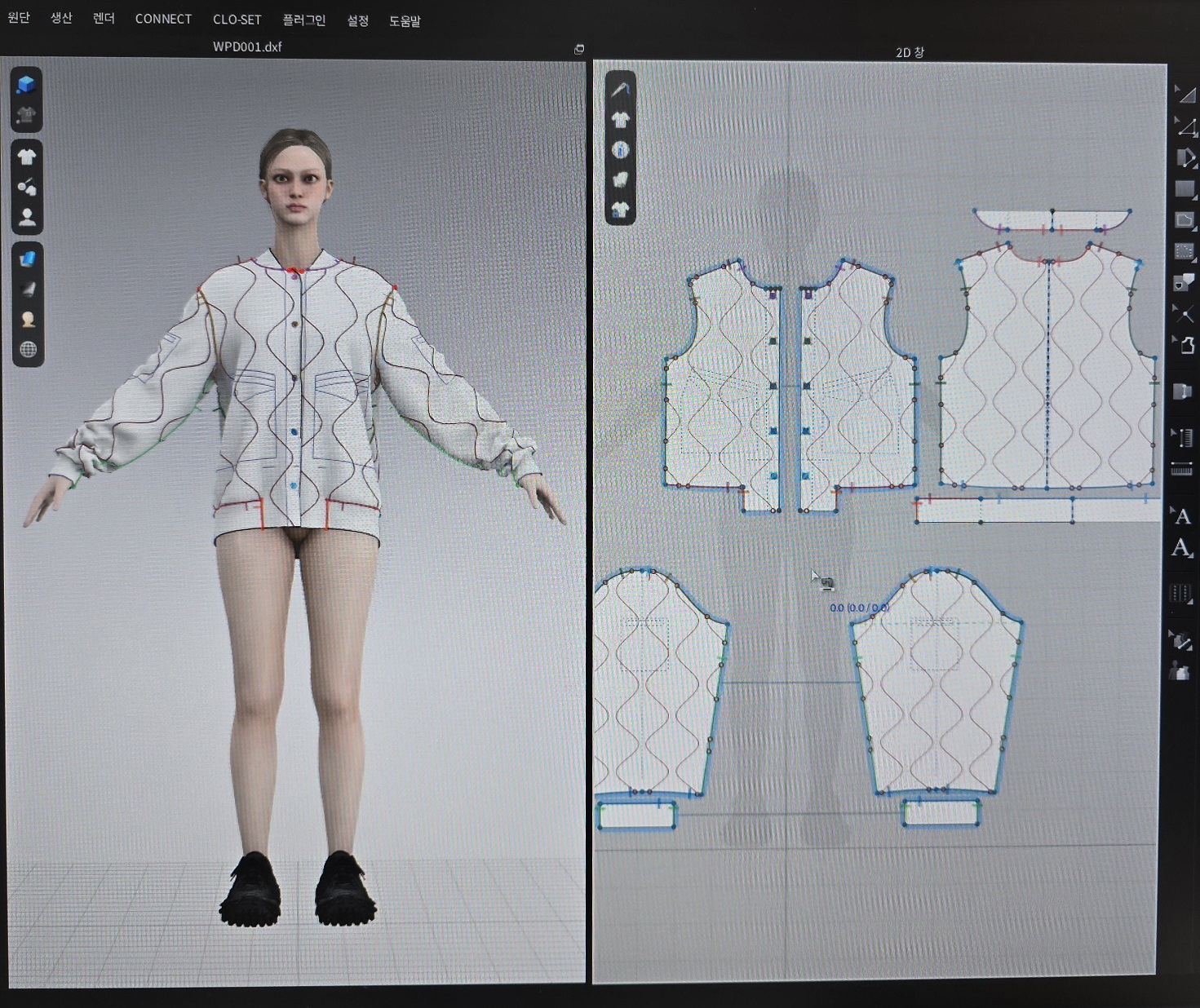Toggle the head-shaped avatar icon in 3D toolbar
The image size is (1200, 1008).
28,319
